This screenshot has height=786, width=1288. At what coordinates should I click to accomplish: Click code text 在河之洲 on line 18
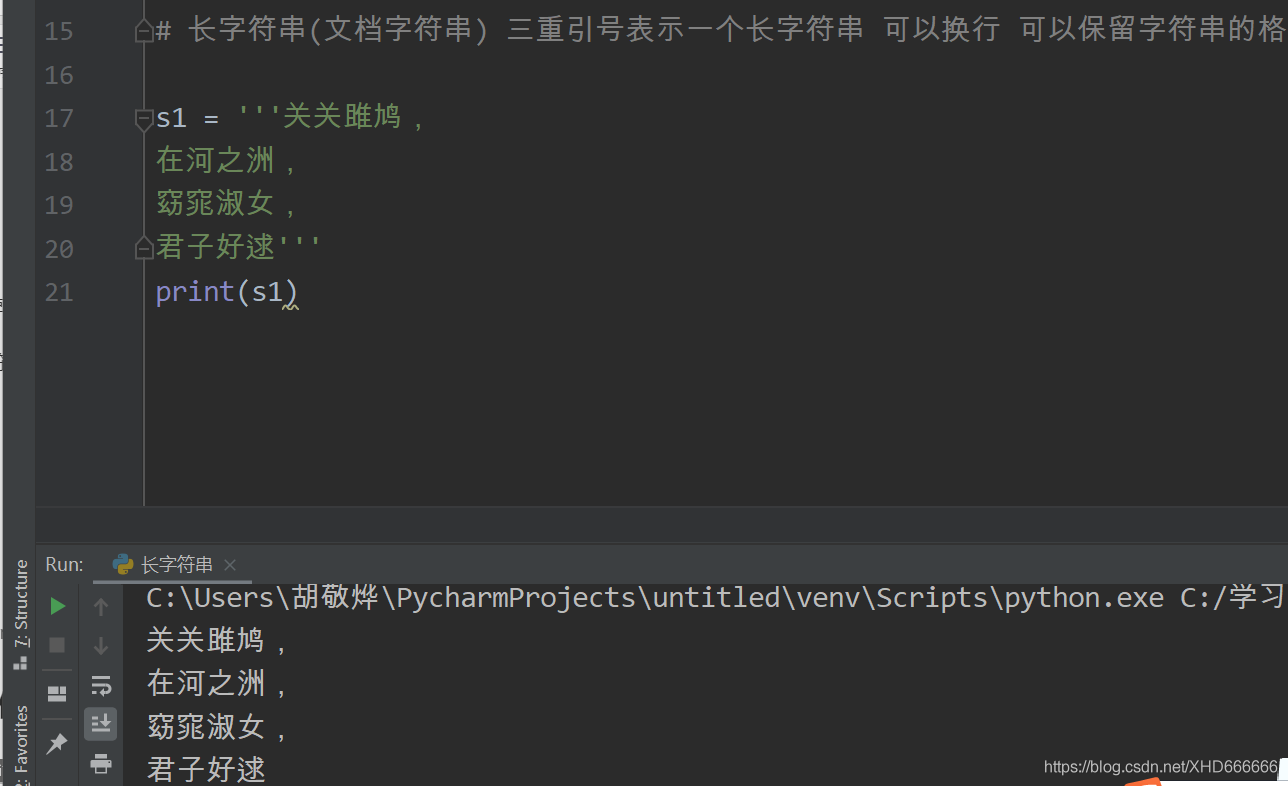[215, 161]
